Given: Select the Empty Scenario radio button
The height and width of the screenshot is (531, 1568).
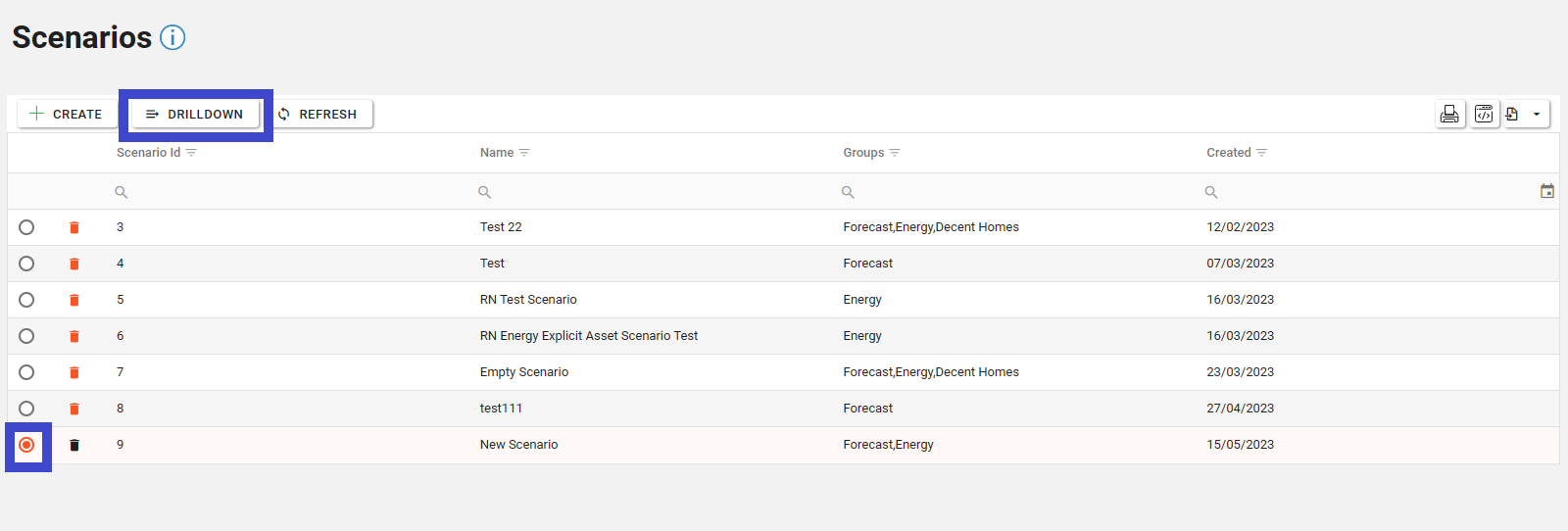Looking at the screenshot, I should (x=26, y=372).
